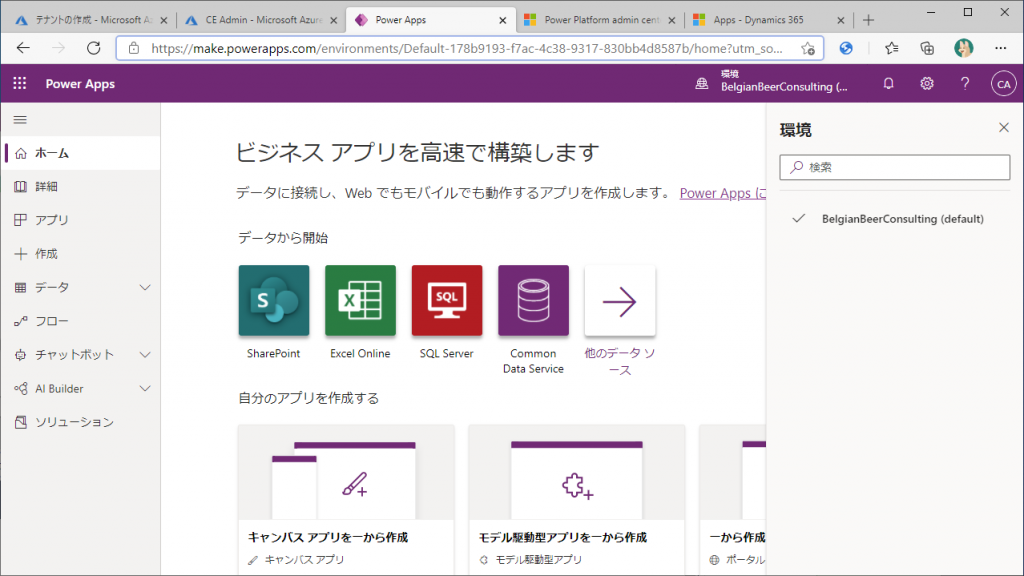1024x576 pixels.
Task: Open a new browser tab
Action: [868, 20]
